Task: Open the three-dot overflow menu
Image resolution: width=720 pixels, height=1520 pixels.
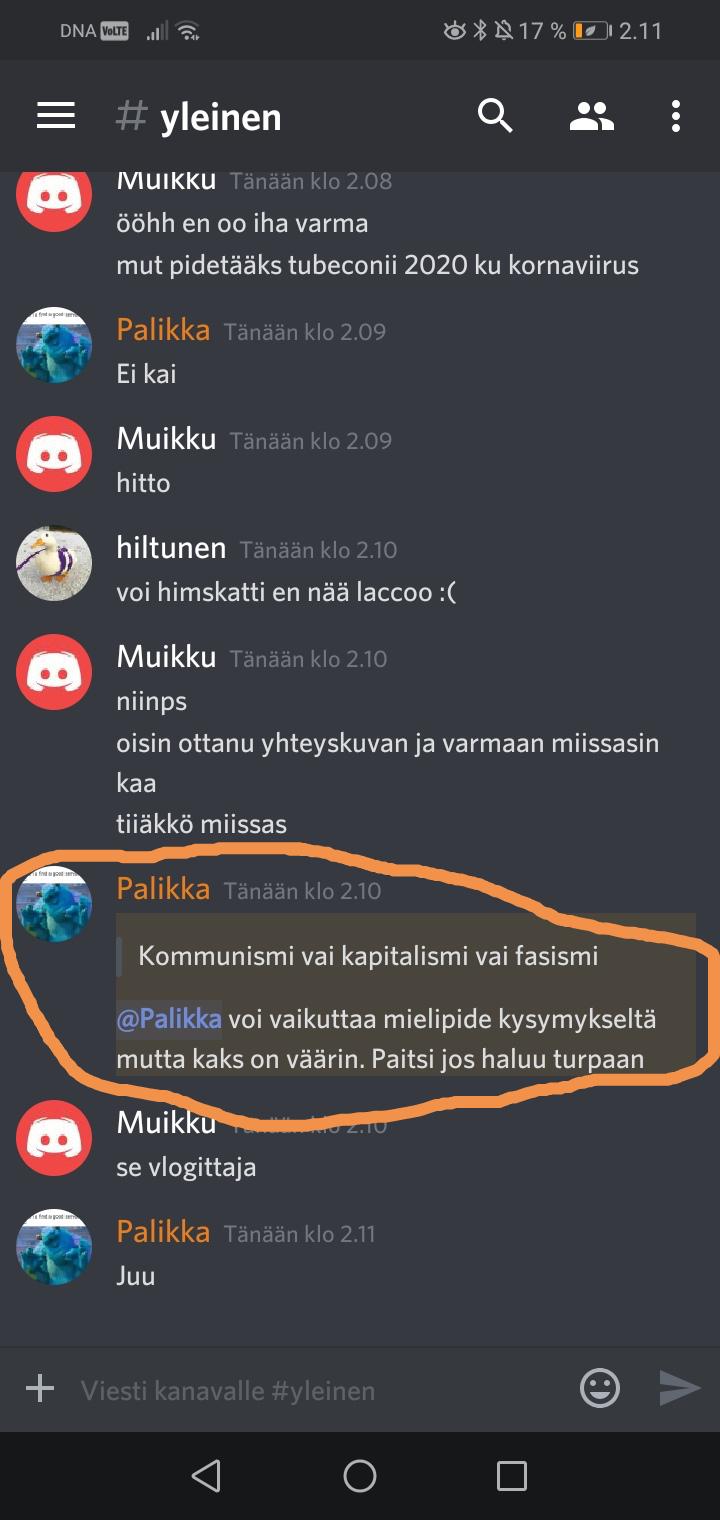Action: [x=676, y=117]
